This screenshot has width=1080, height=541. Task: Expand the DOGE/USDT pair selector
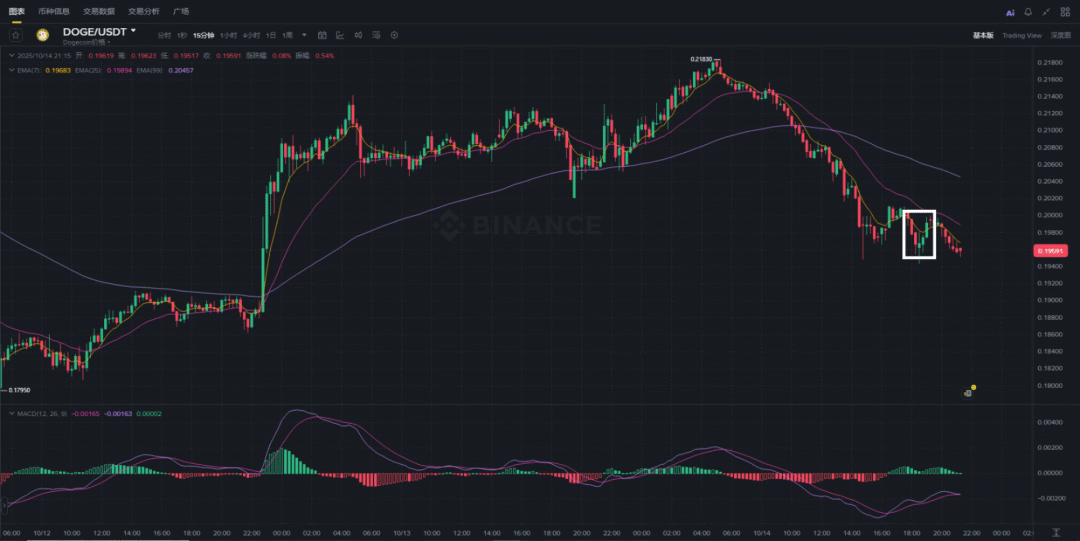pyautogui.click(x=133, y=31)
